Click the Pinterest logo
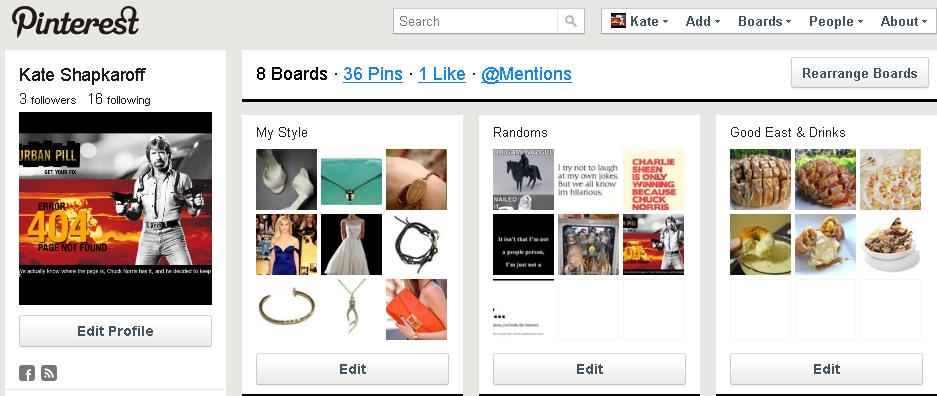Viewport: 937px width, 396px height. [x=75, y=22]
